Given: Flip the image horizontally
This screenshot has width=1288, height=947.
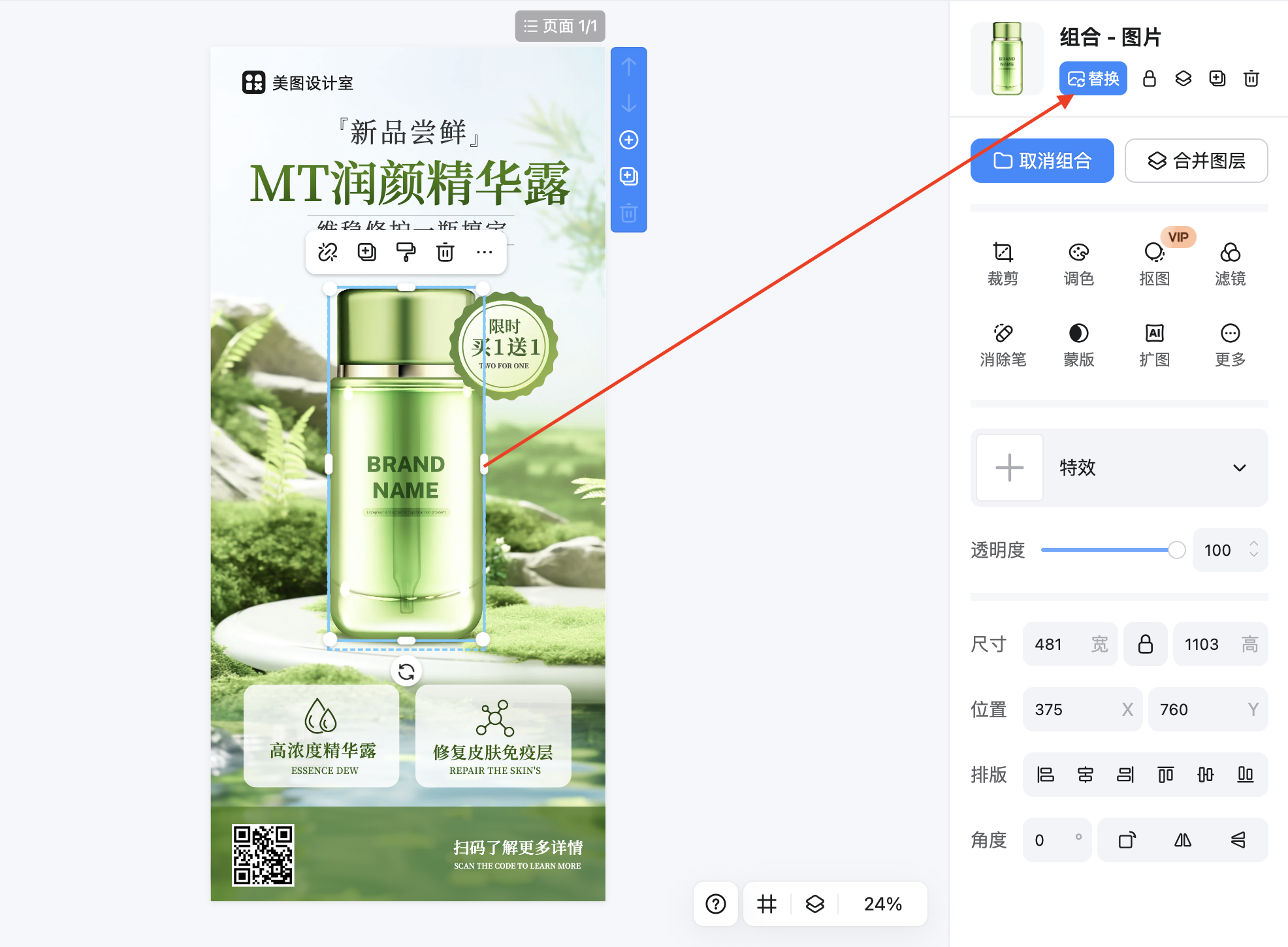Looking at the screenshot, I should [x=1183, y=840].
